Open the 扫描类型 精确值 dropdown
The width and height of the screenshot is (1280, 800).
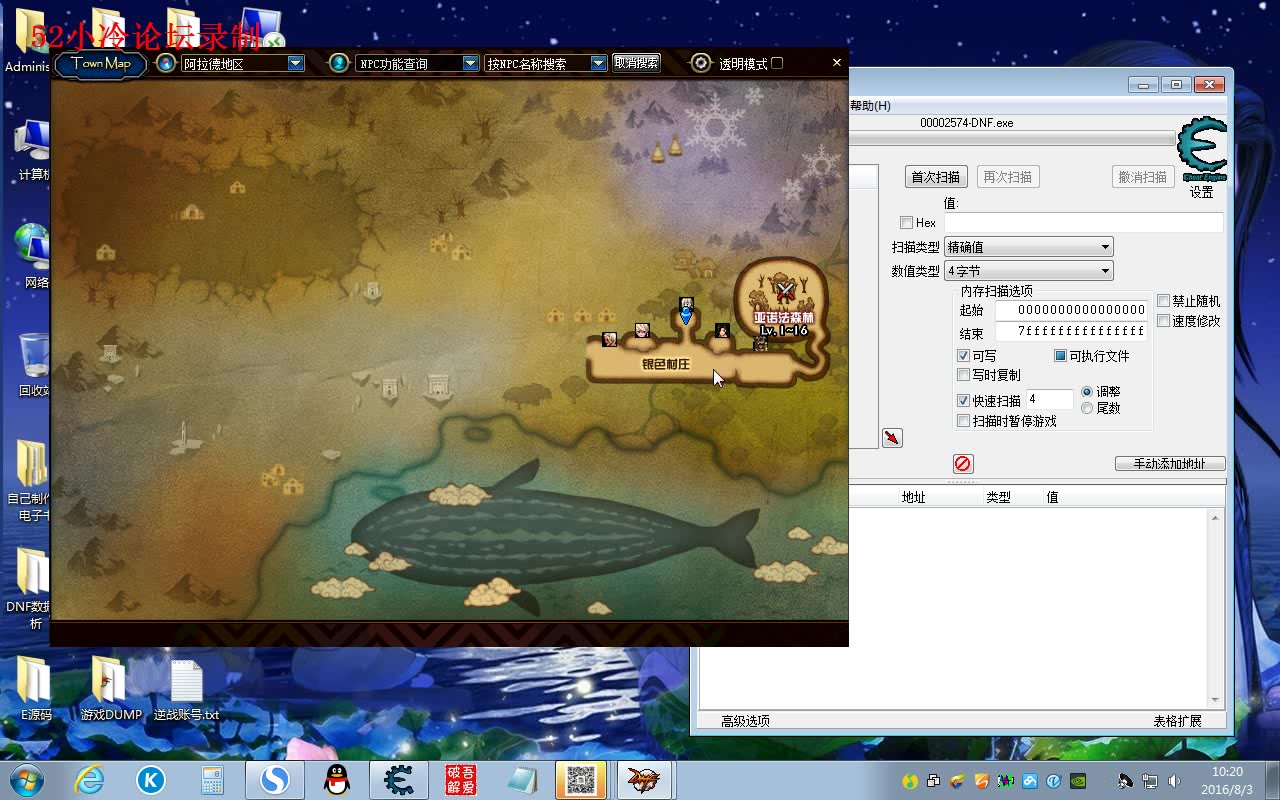click(1028, 247)
